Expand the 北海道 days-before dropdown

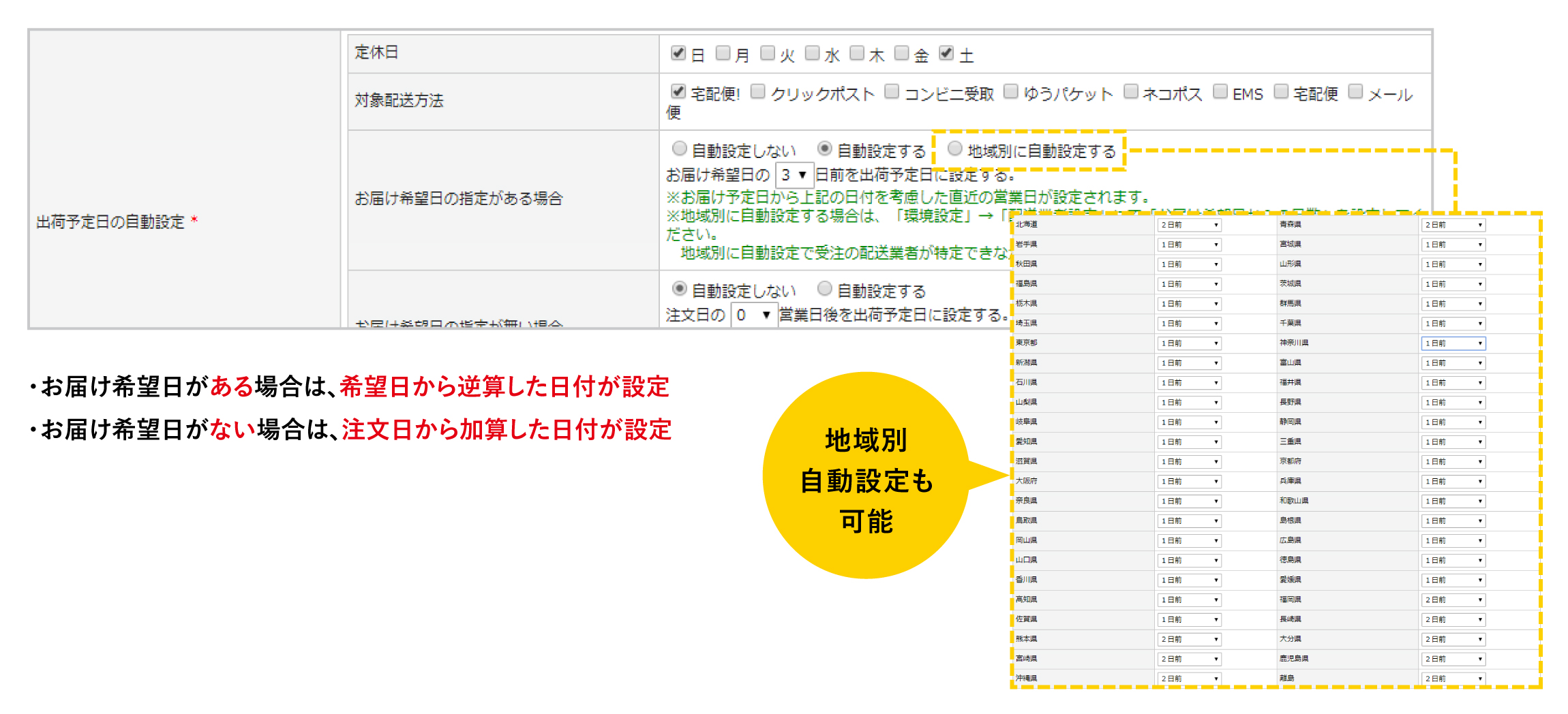point(1189,225)
